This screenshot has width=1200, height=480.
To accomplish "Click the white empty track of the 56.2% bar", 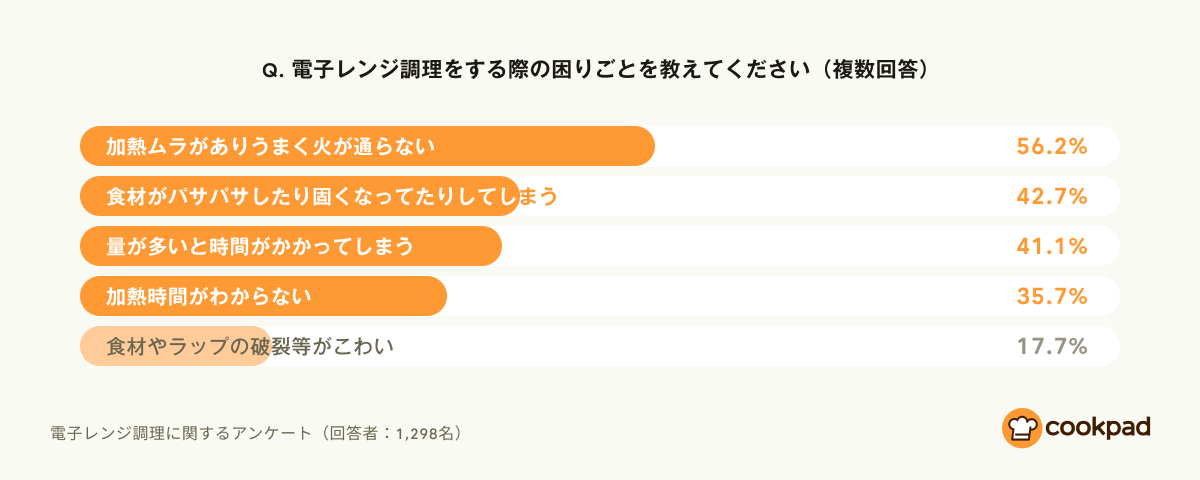I will tap(830, 146).
